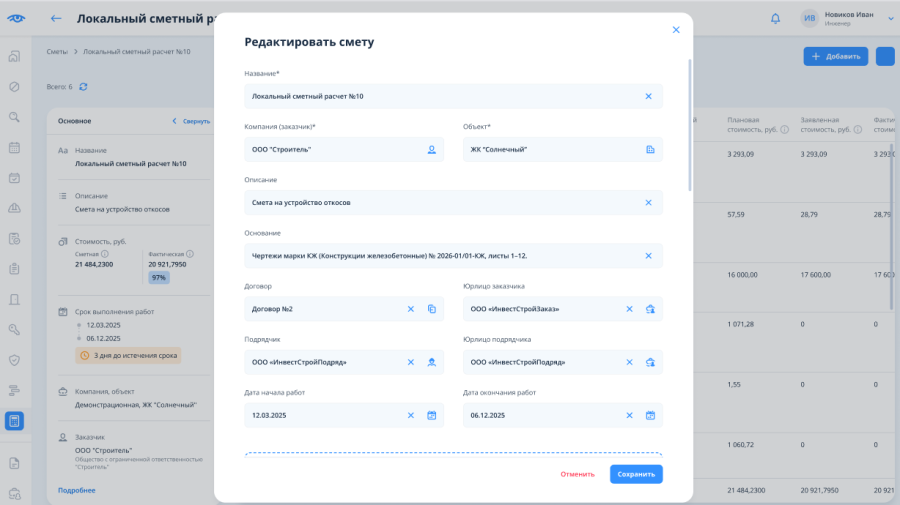The width and height of the screenshot is (900, 505).
Task: Click the object document icon in Объект field
Action: pos(650,150)
